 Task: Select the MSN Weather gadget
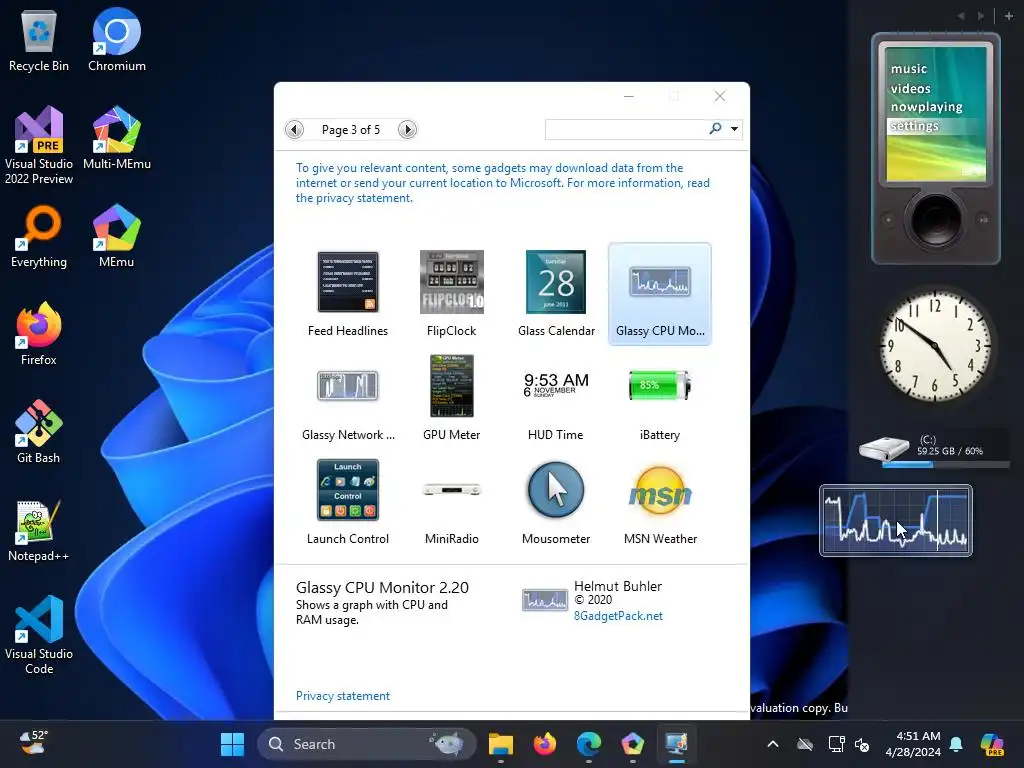pyautogui.click(x=660, y=502)
